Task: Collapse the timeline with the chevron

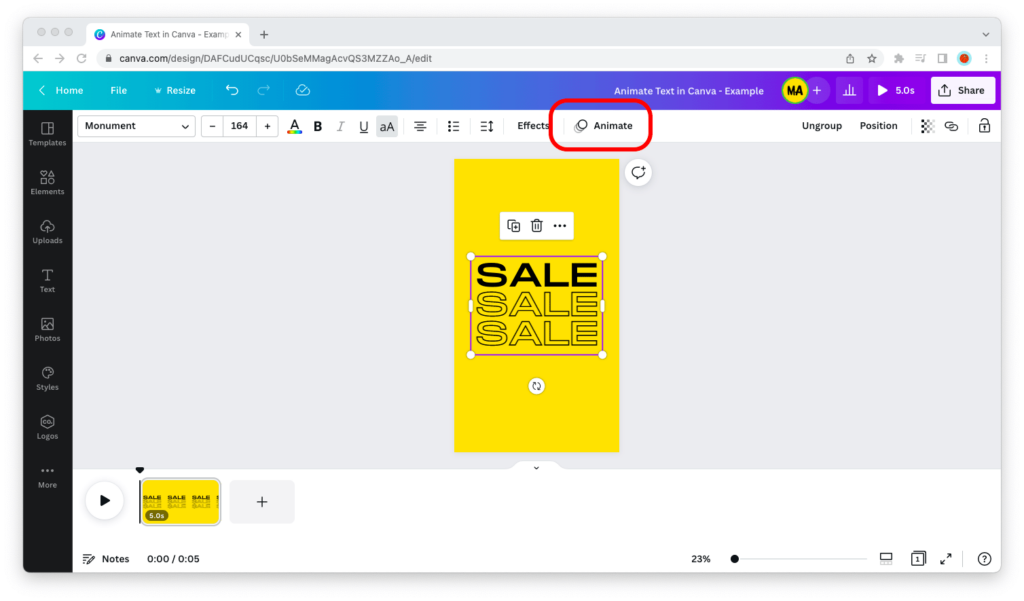Action: 536,468
